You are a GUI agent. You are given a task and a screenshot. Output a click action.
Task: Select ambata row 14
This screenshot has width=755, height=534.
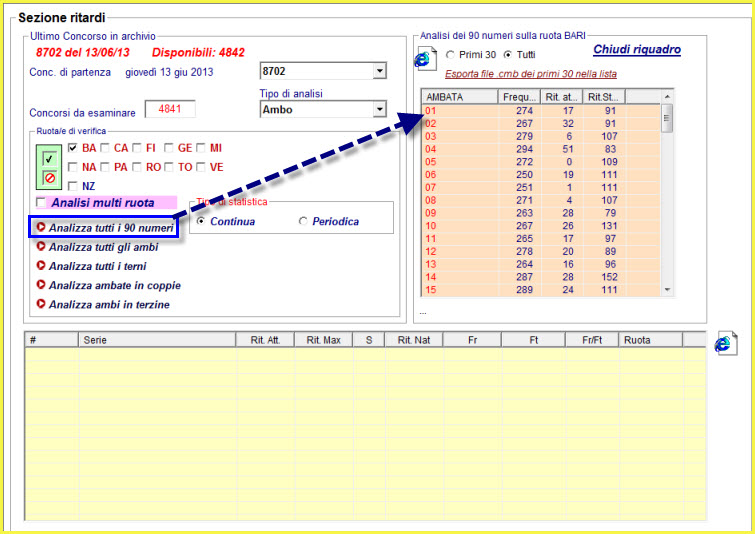(x=541, y=277)
